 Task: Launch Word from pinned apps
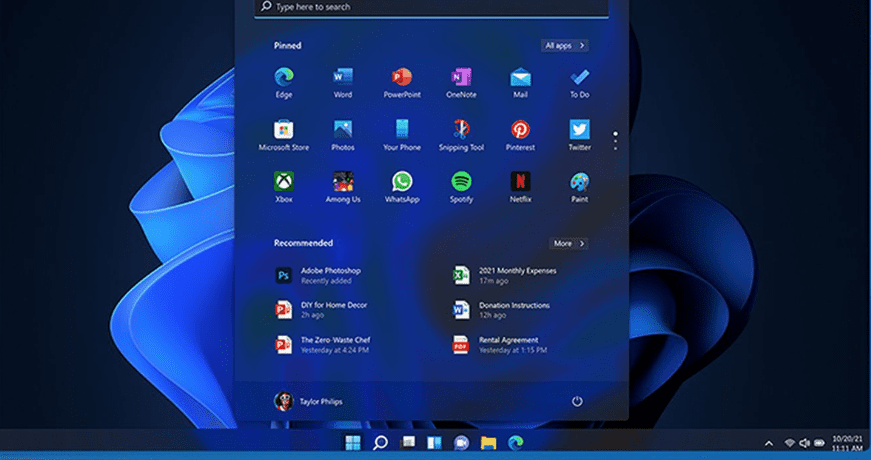pyautogui.click(x=343, y=83)
